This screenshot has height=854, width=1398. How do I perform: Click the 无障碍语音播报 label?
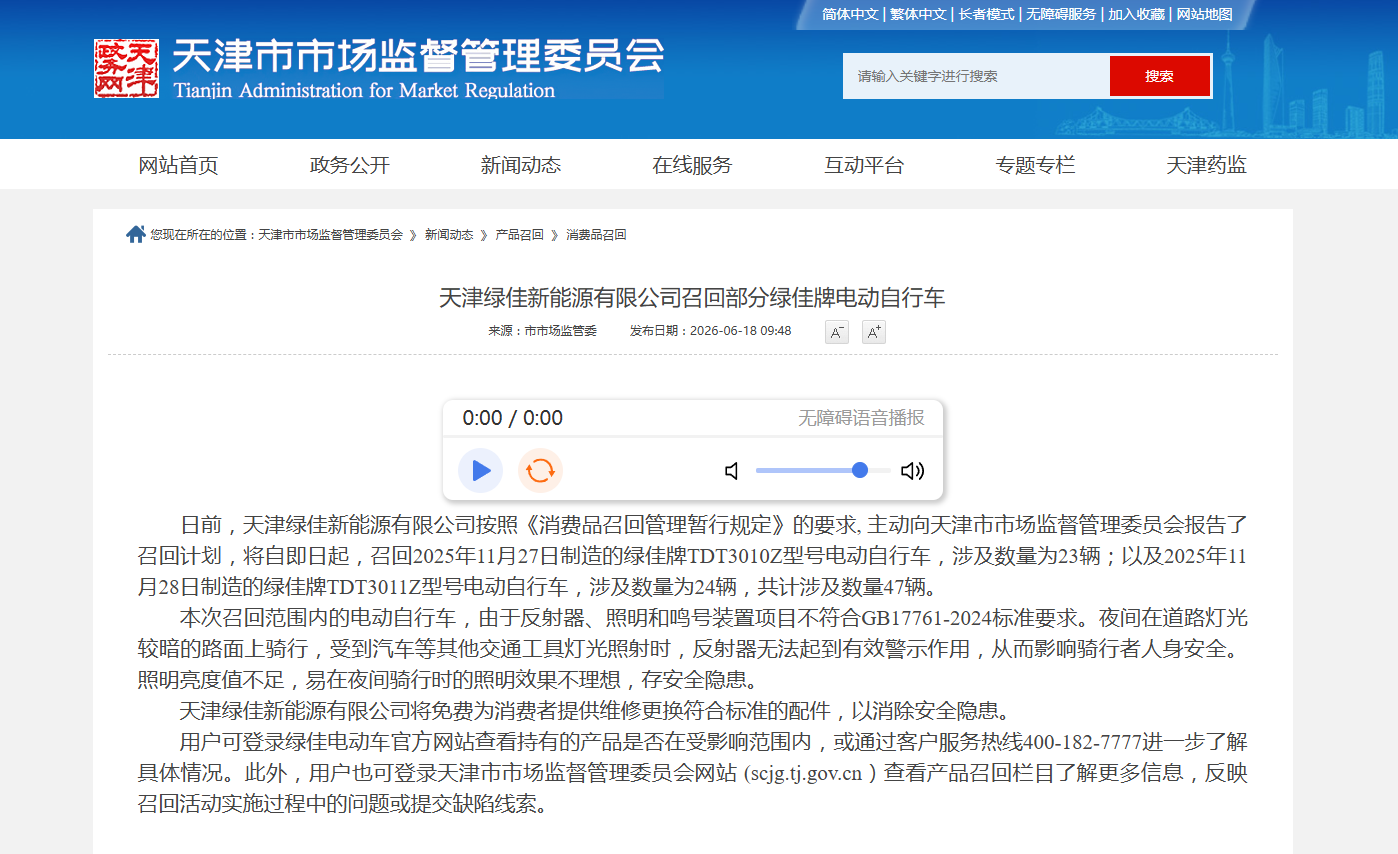point(861,418)
